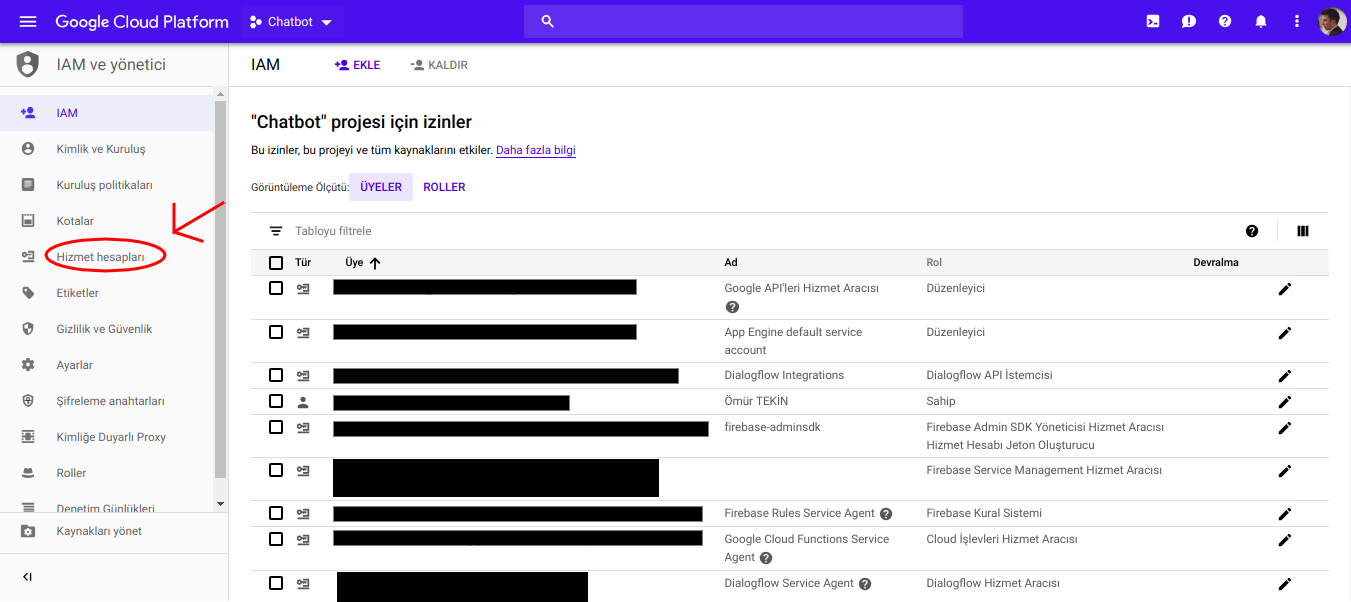This screenshot has width=1351, height=602.
Task: Click the EKLE add member button
Action: click(357, 65)
